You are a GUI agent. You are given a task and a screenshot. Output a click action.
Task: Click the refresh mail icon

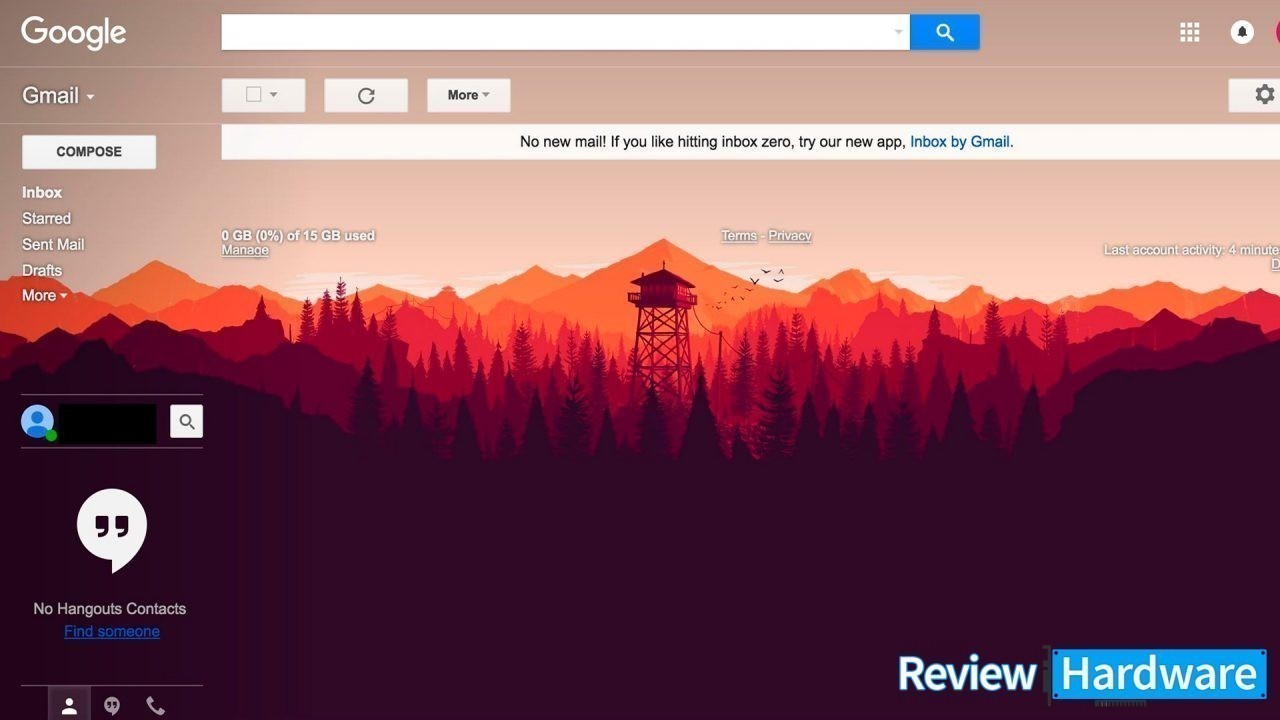366,95
